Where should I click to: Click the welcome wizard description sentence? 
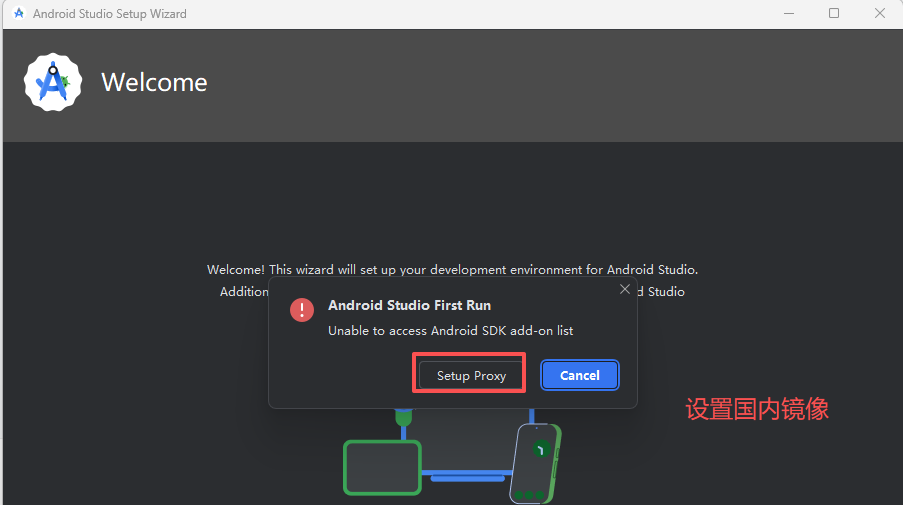pyautogui.click(x=452, y=269)
